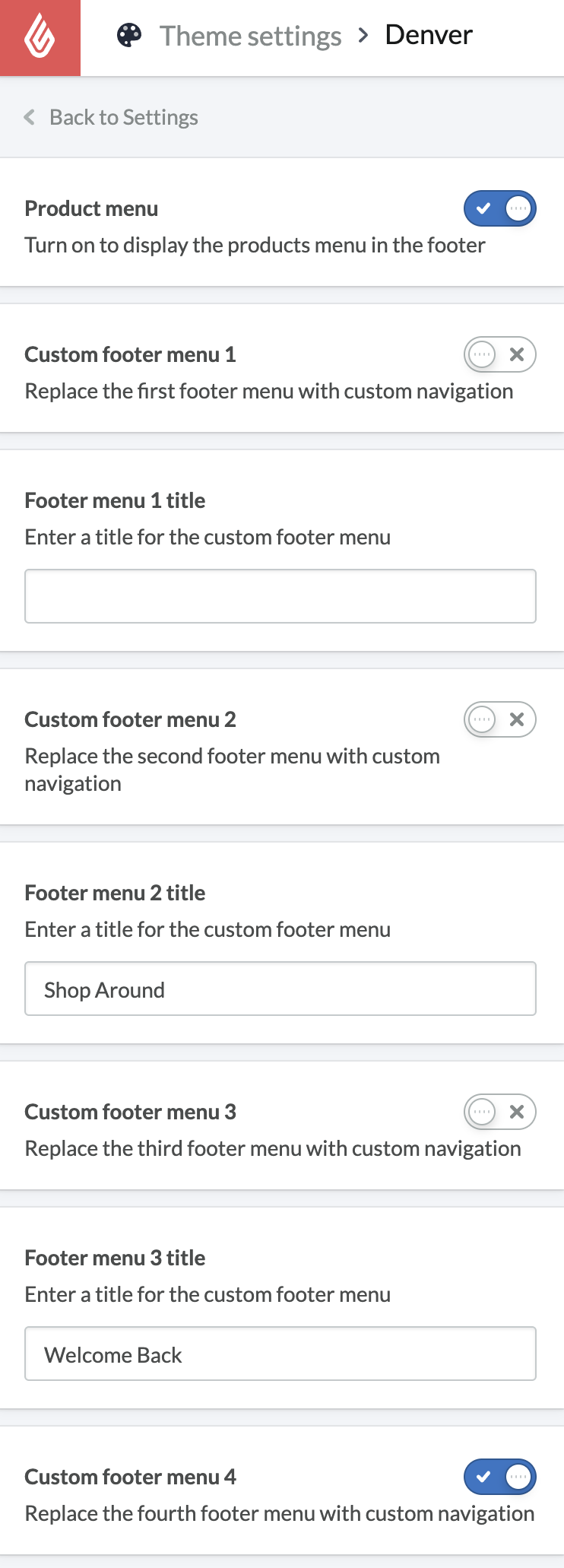Image resolution: width=564 pixels, height=1568 pixels.
Task: Enable Custom footer menu 1 toggle
Action: point(499,354)
